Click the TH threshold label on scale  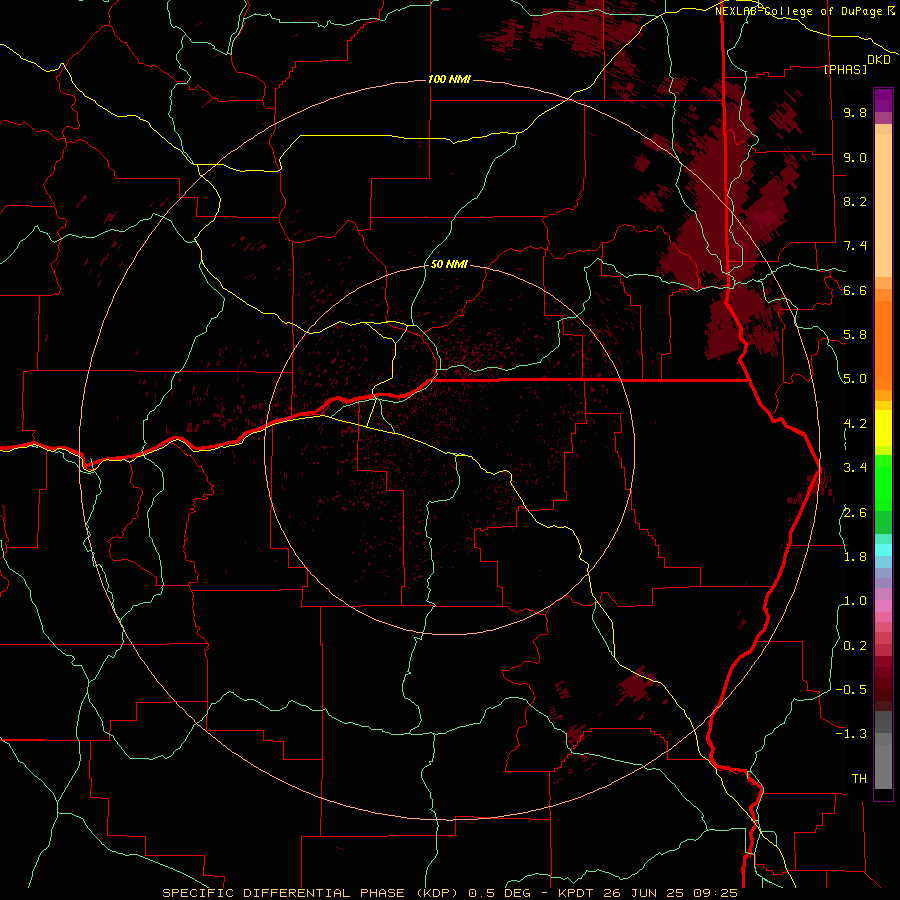(859, 779)
